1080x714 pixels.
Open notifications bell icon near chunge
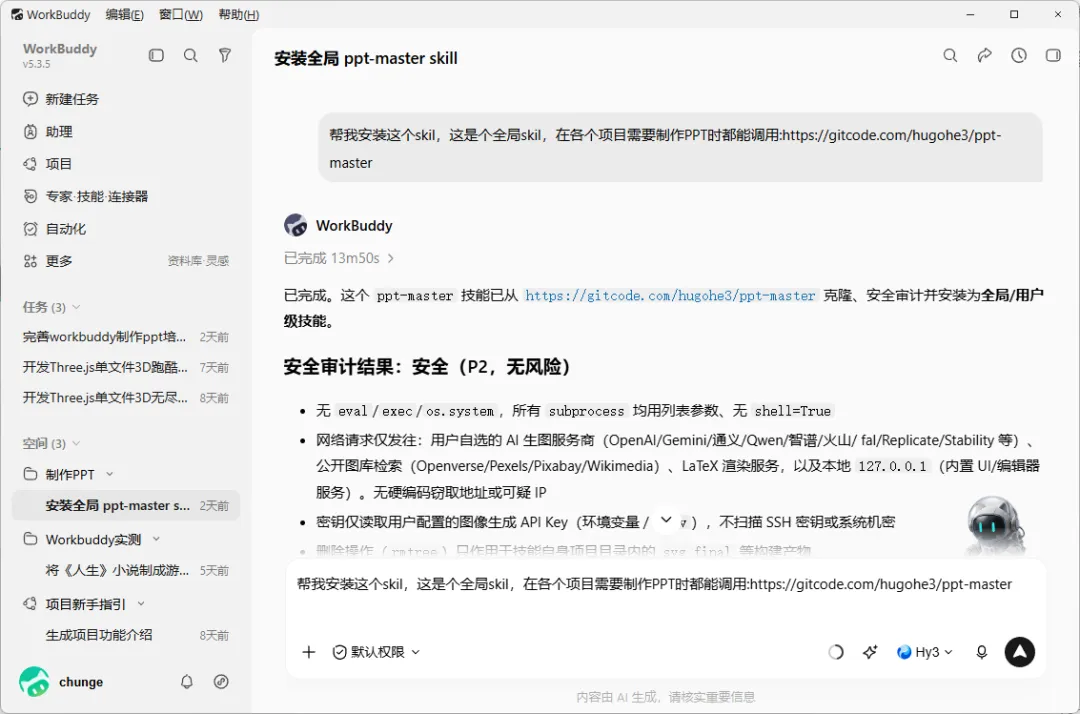187,682
